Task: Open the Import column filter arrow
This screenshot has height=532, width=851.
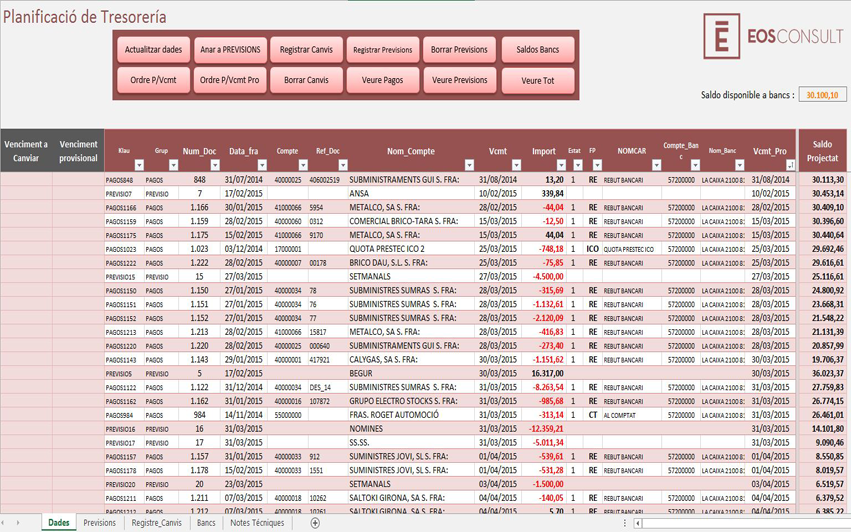Action: pyautogui.click(x=559, y=165)
